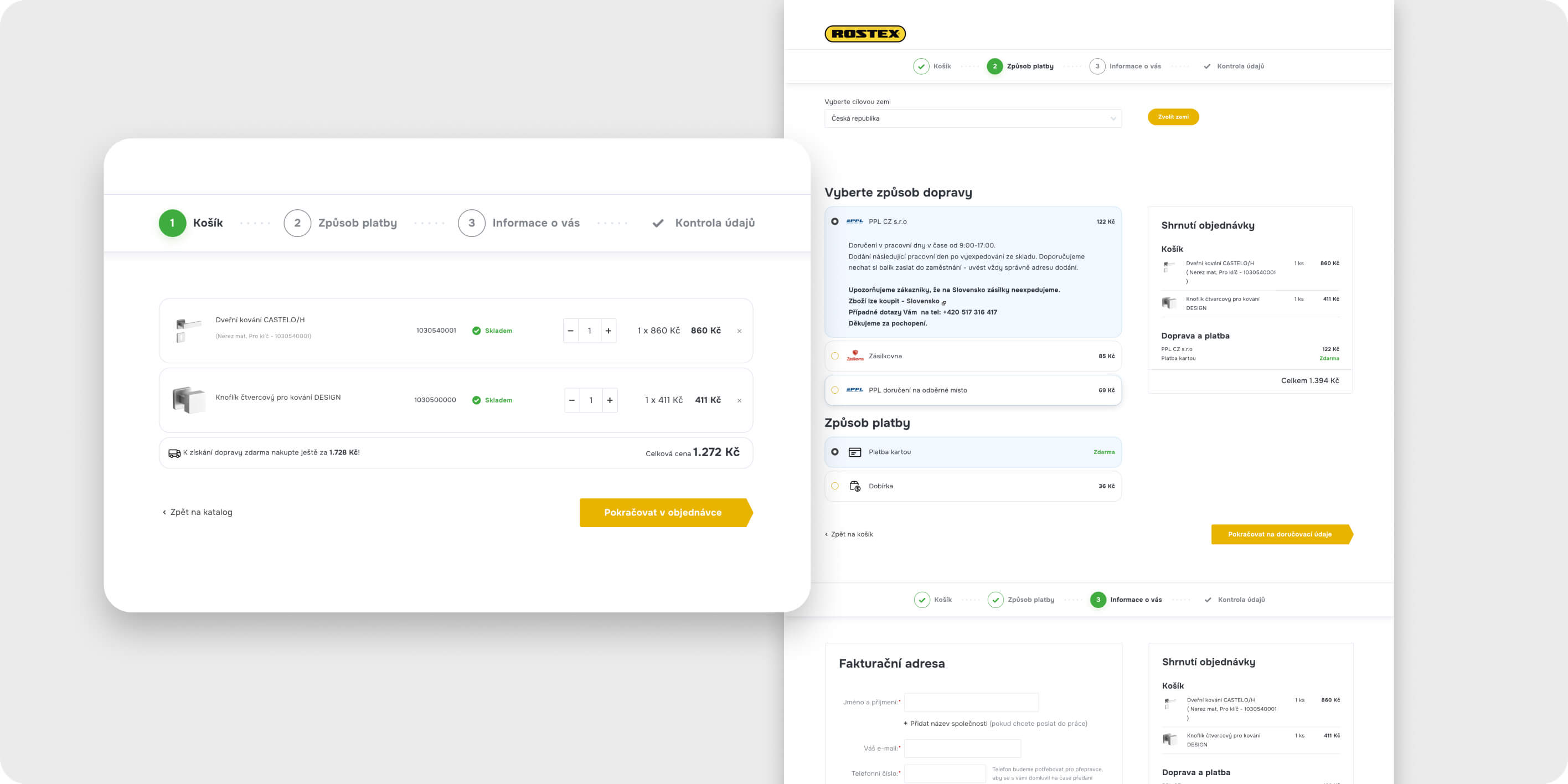This screenshot has width=1568, height=784.
Task: Click the Rostex logo
Action: pos(864,33)
